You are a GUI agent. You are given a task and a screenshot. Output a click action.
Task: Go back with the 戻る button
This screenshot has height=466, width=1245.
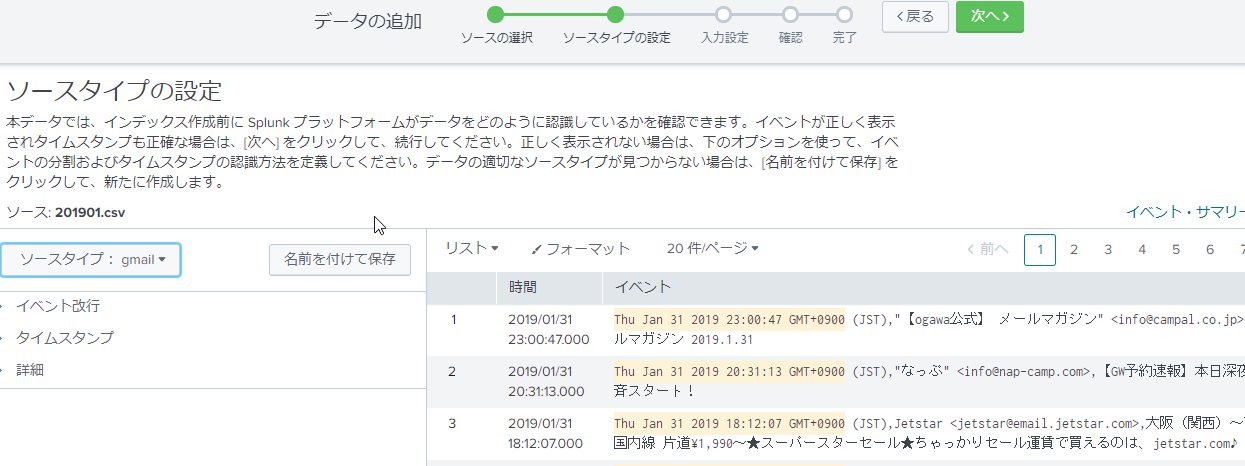915,16
